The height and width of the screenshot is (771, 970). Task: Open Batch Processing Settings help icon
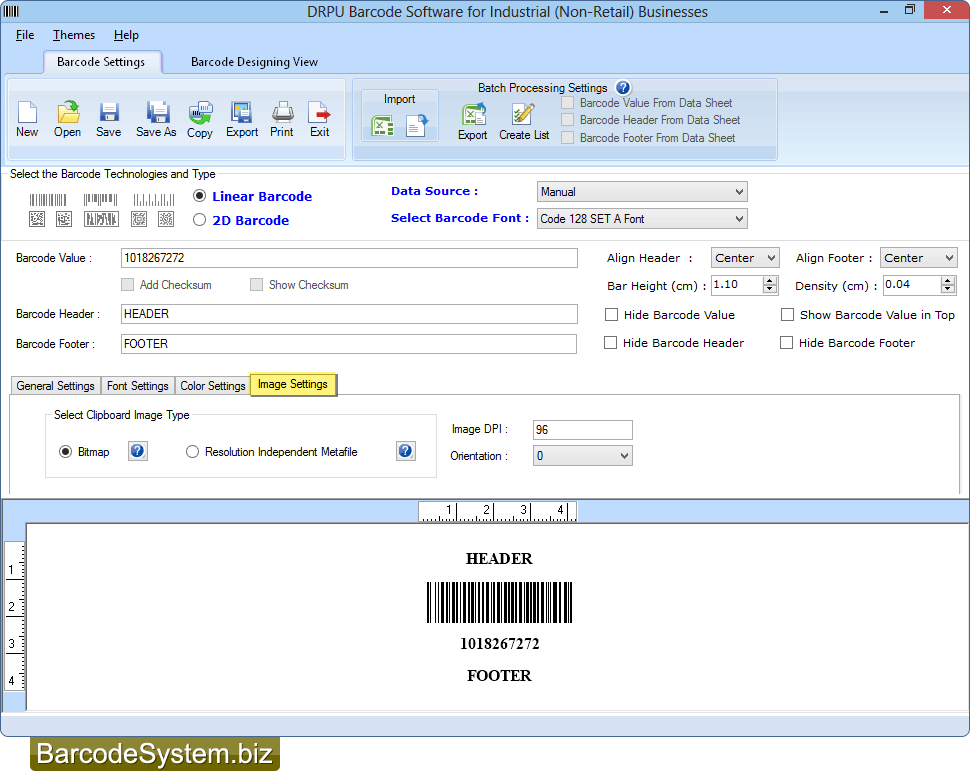[623, 88]
